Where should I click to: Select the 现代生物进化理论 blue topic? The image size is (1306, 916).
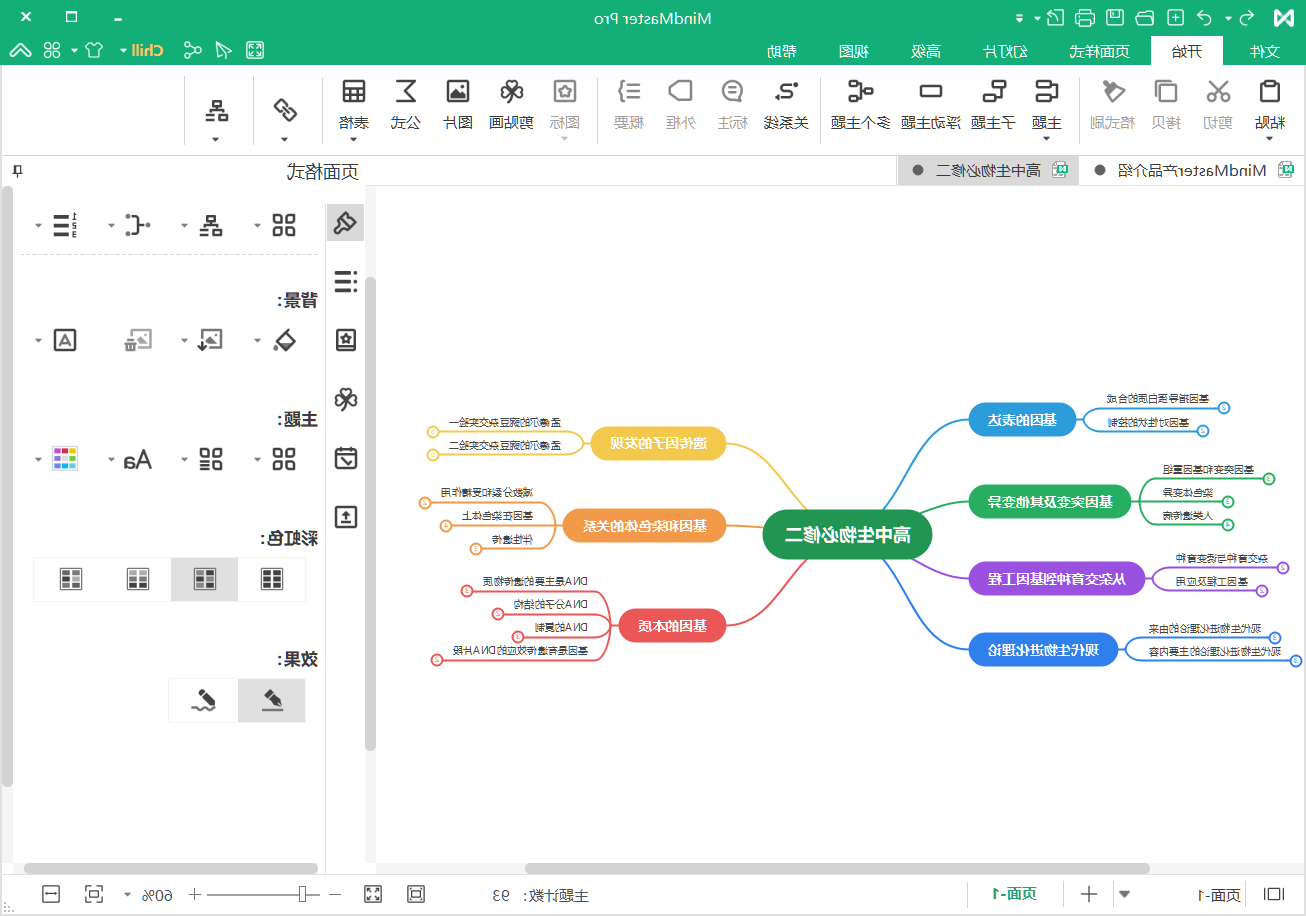click(x=1044, y=650)
